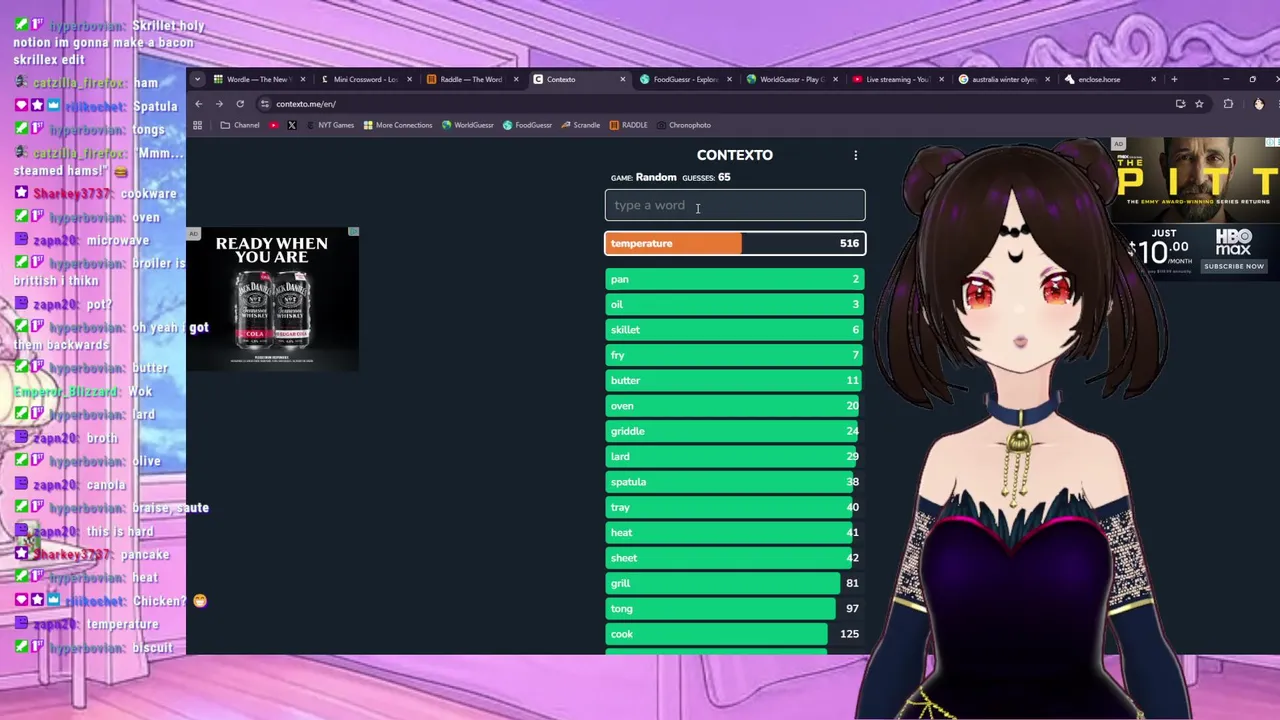Switch to the Live streaming YouTube tab
The width and height of the screenshot is (1280, 720).
[x=898, y=79]
